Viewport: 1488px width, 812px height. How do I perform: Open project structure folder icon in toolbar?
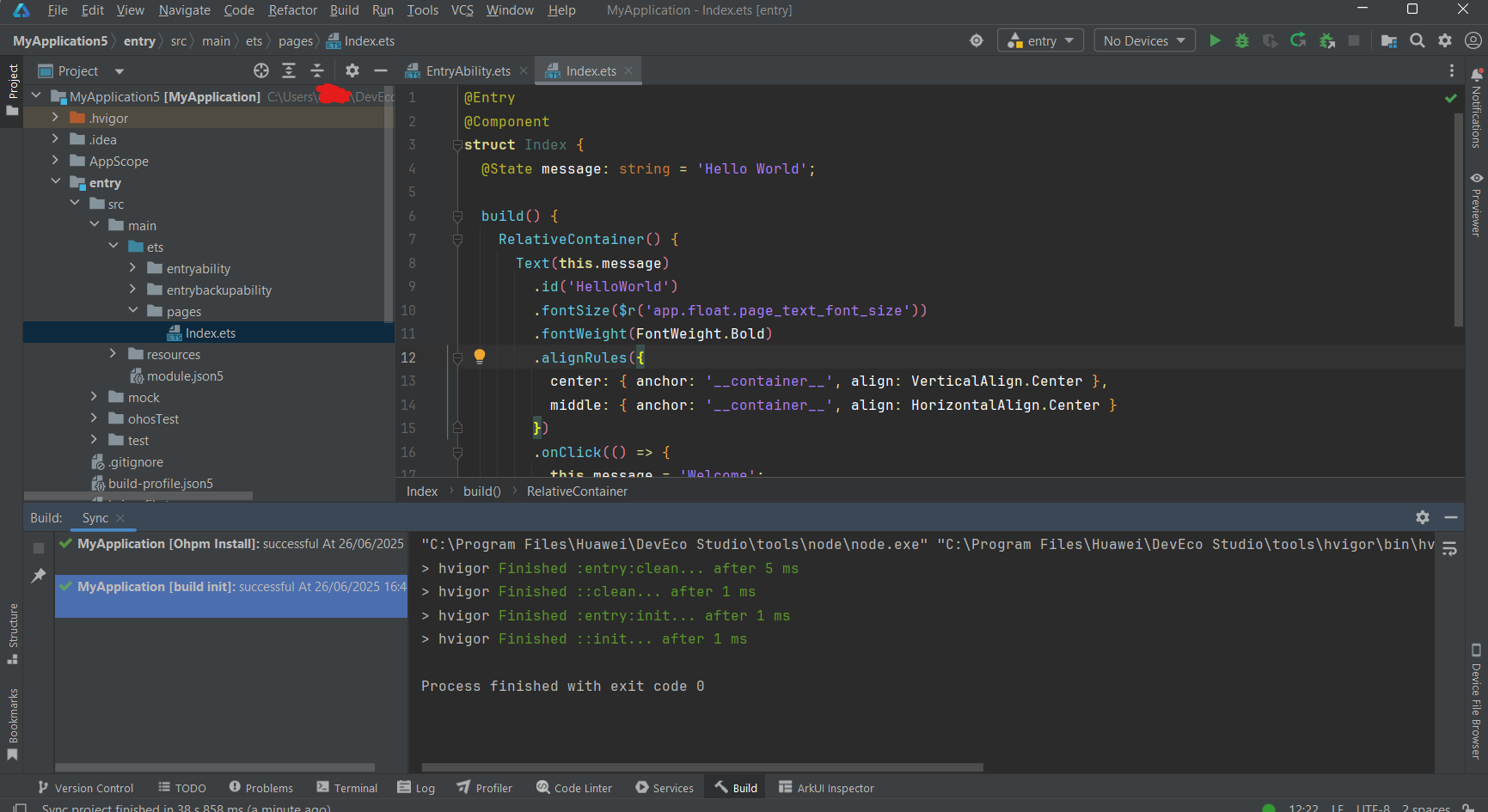coord(1389,40)
